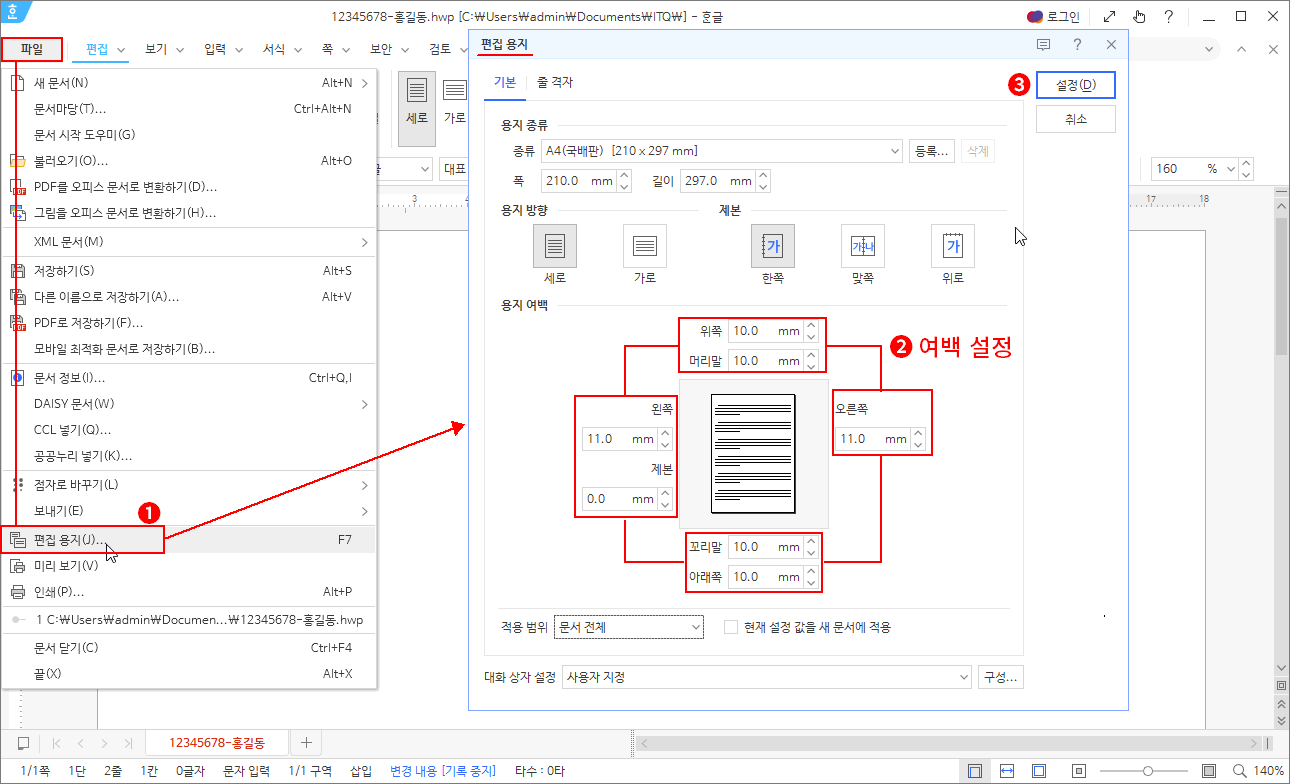The height and width of the screenshot is (784, 1290).
Task: Click 미리 보기(V) in the file menu
Action: [x=66, y=566]
